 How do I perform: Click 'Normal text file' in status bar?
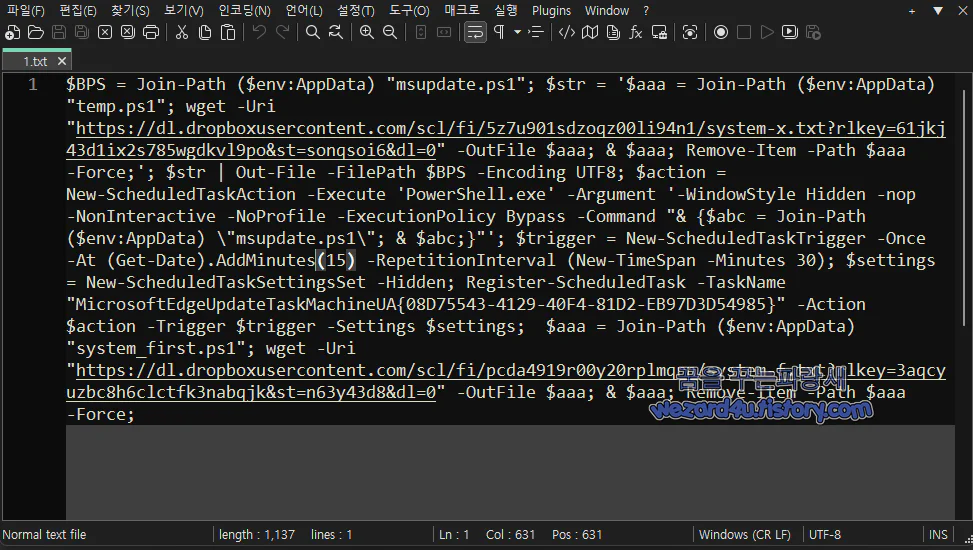pyautogui.click(x=44, y=534)
